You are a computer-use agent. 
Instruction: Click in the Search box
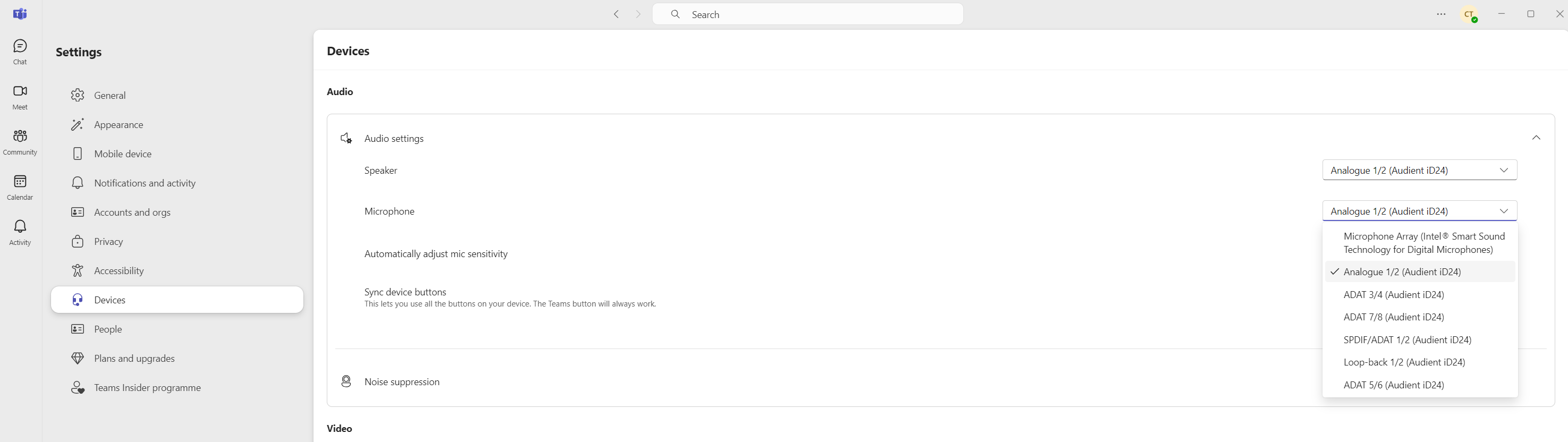808,14
